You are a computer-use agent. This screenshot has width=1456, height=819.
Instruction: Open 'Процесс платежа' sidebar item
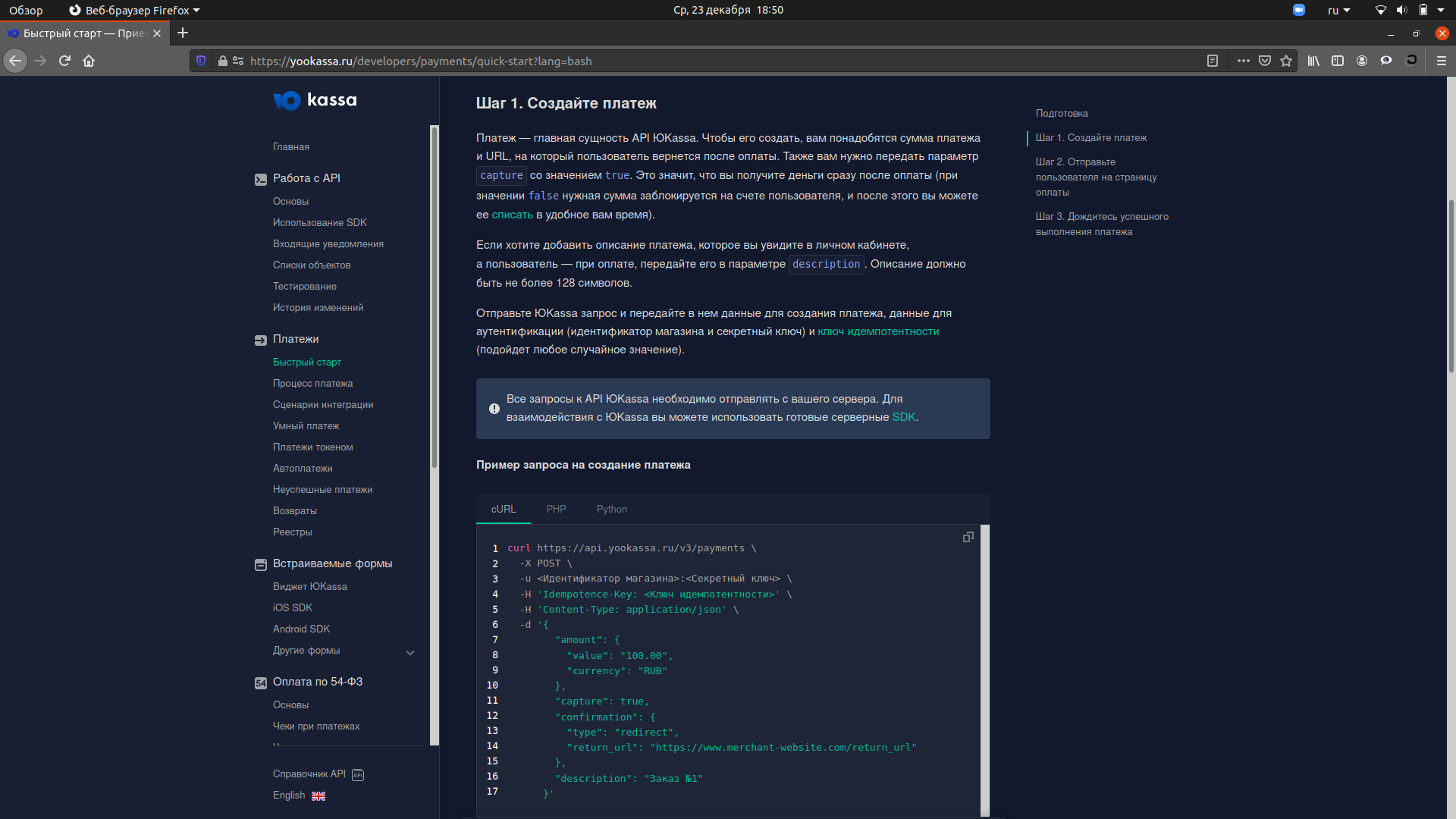(x=313, y=384)
